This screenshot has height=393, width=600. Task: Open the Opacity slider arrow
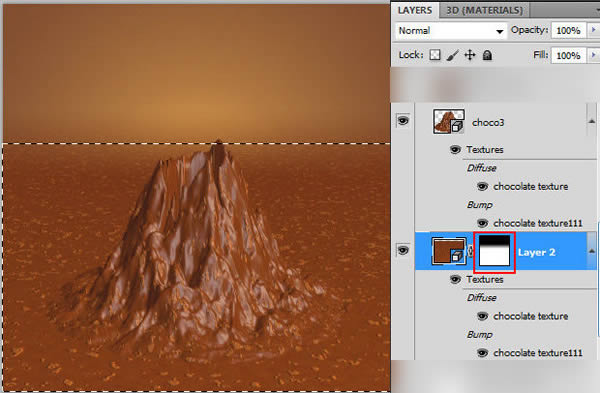593,30
